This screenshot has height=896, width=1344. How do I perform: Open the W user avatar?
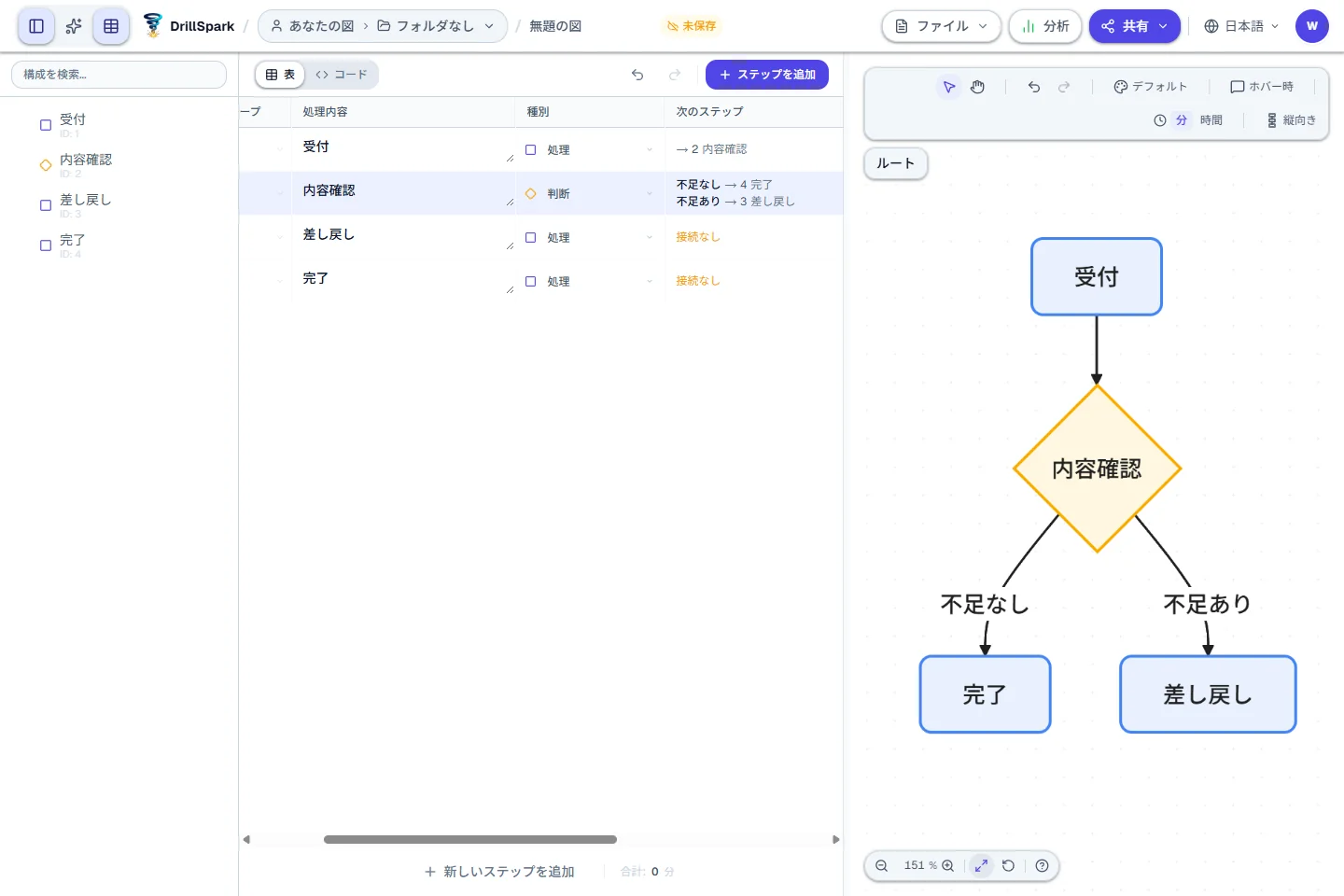[x=1312, y=26]
